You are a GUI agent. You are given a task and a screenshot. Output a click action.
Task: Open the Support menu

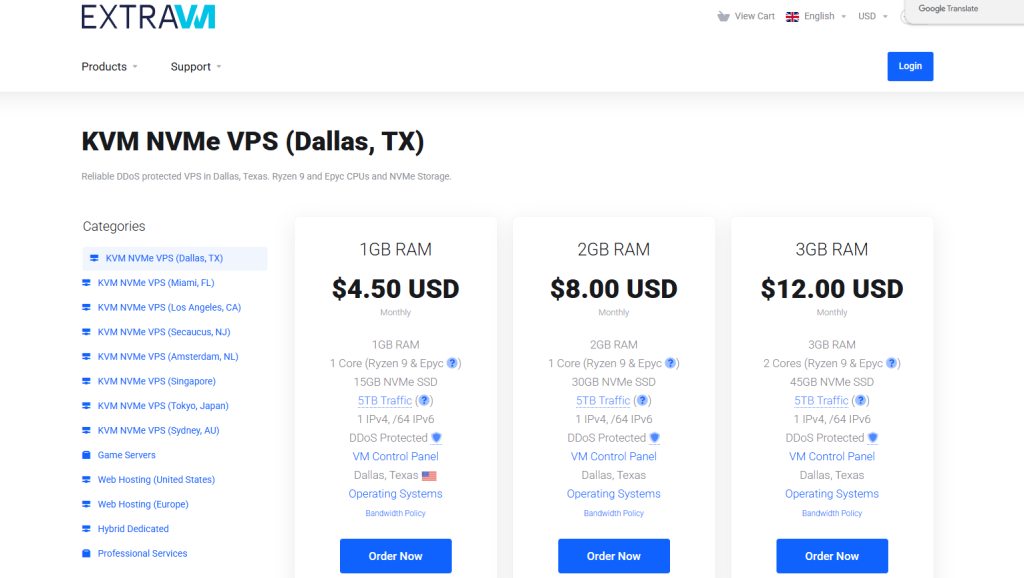(x=196, y=67)
